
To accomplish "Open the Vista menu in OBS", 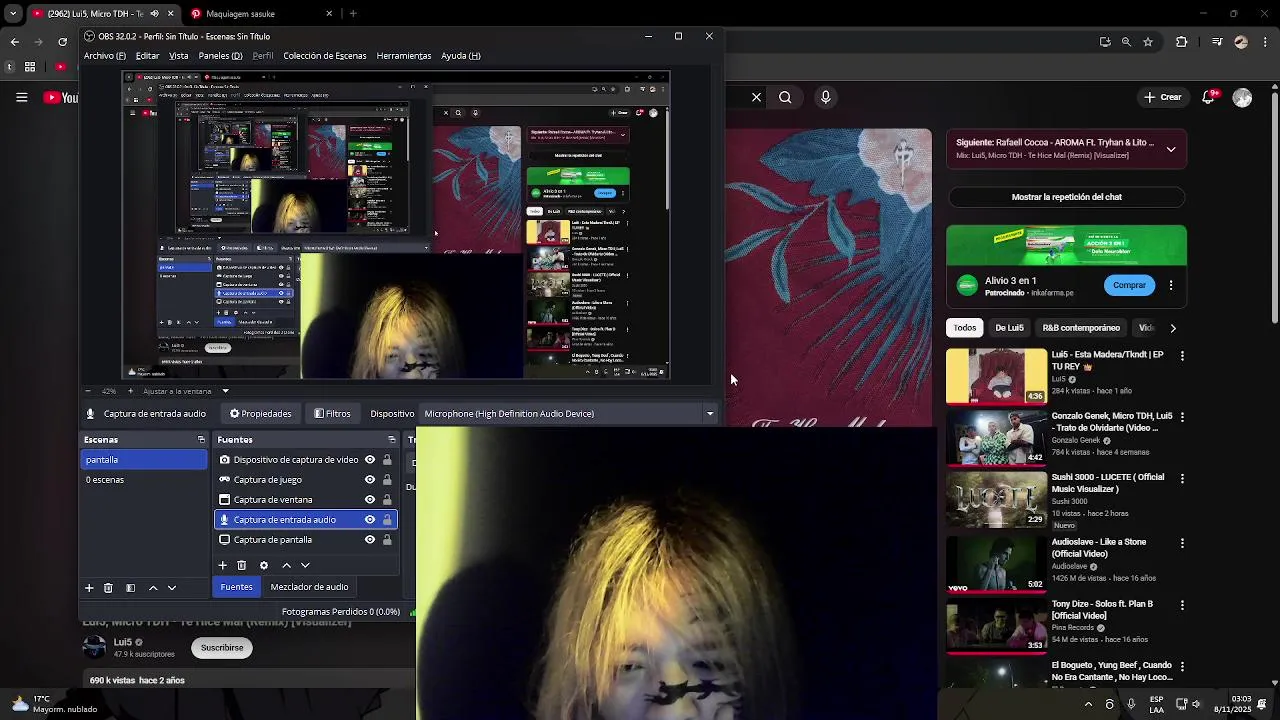I will click(x=178, y=56).
